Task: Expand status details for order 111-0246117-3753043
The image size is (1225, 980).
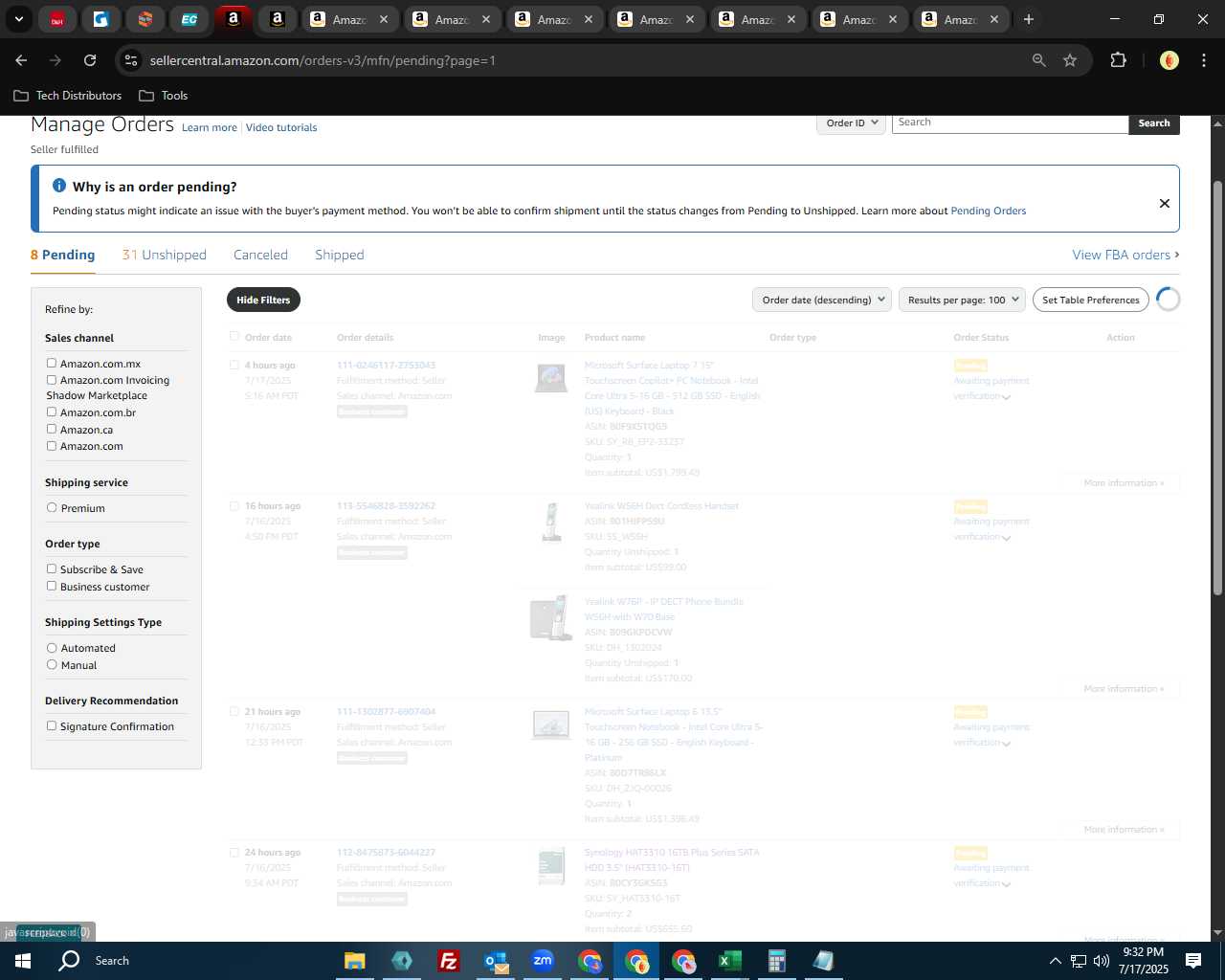Action: coord(1006,397)
